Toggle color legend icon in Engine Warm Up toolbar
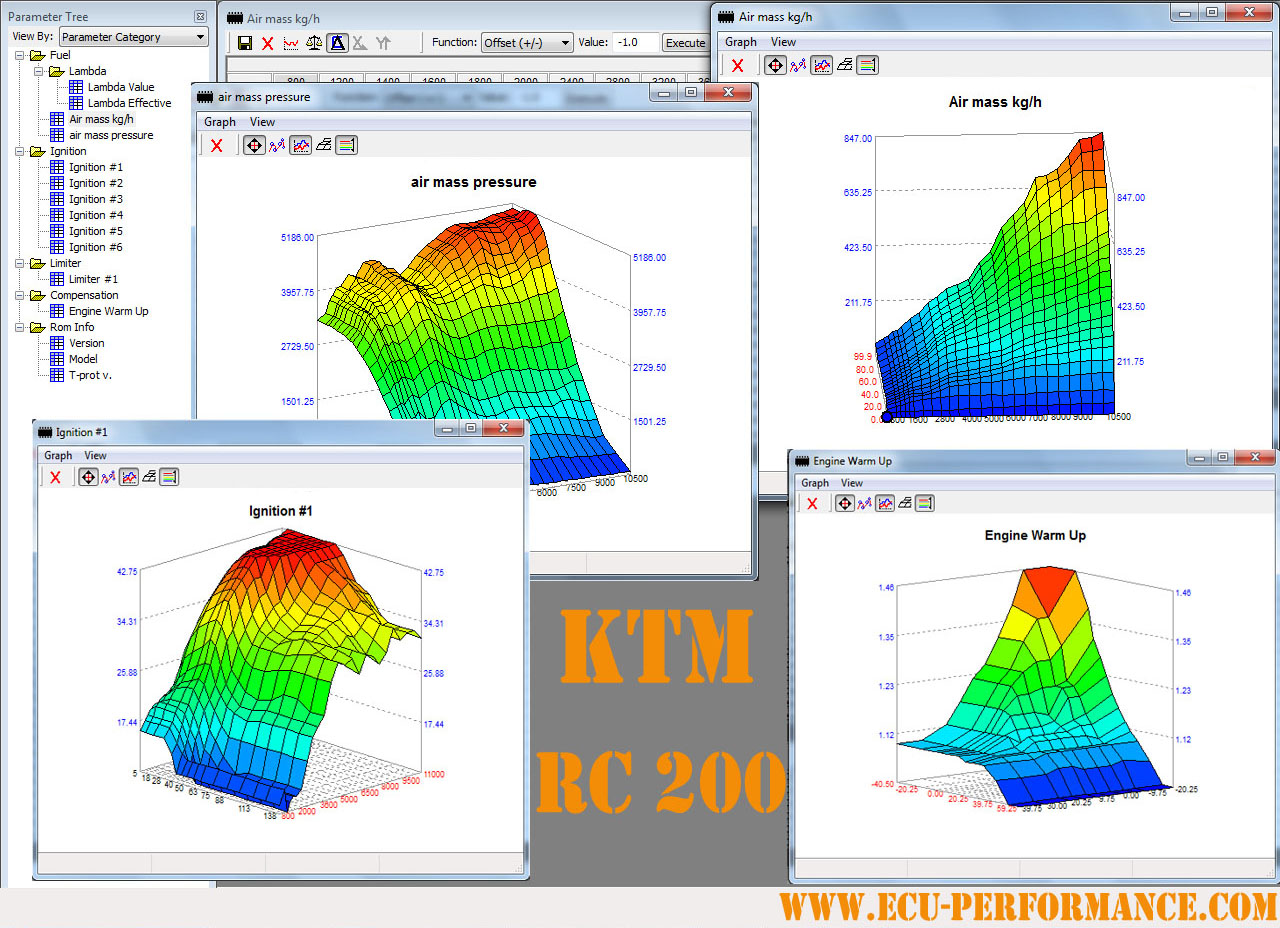 coord(925,503)
